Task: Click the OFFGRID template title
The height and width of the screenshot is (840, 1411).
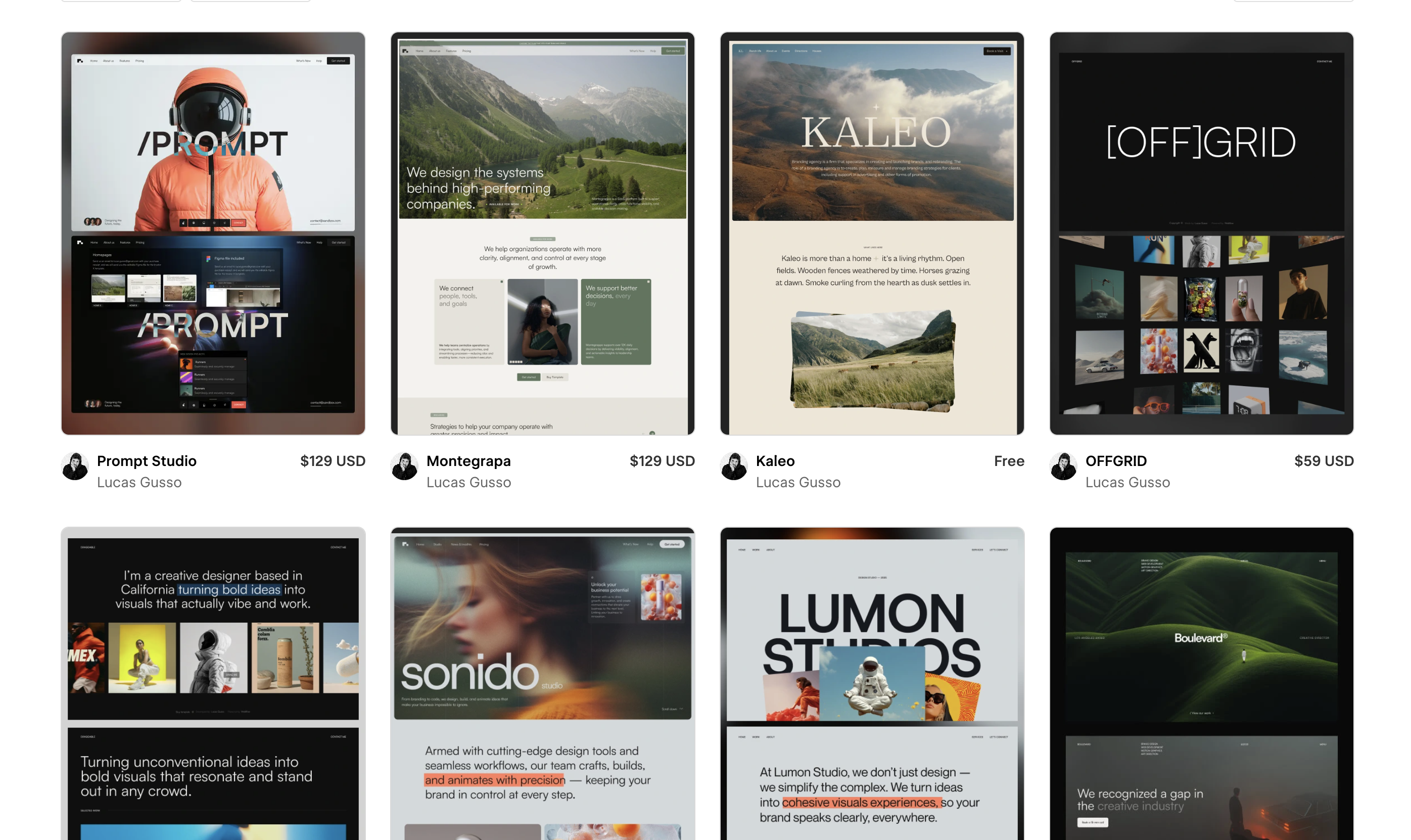Action: click(1115, 461)
